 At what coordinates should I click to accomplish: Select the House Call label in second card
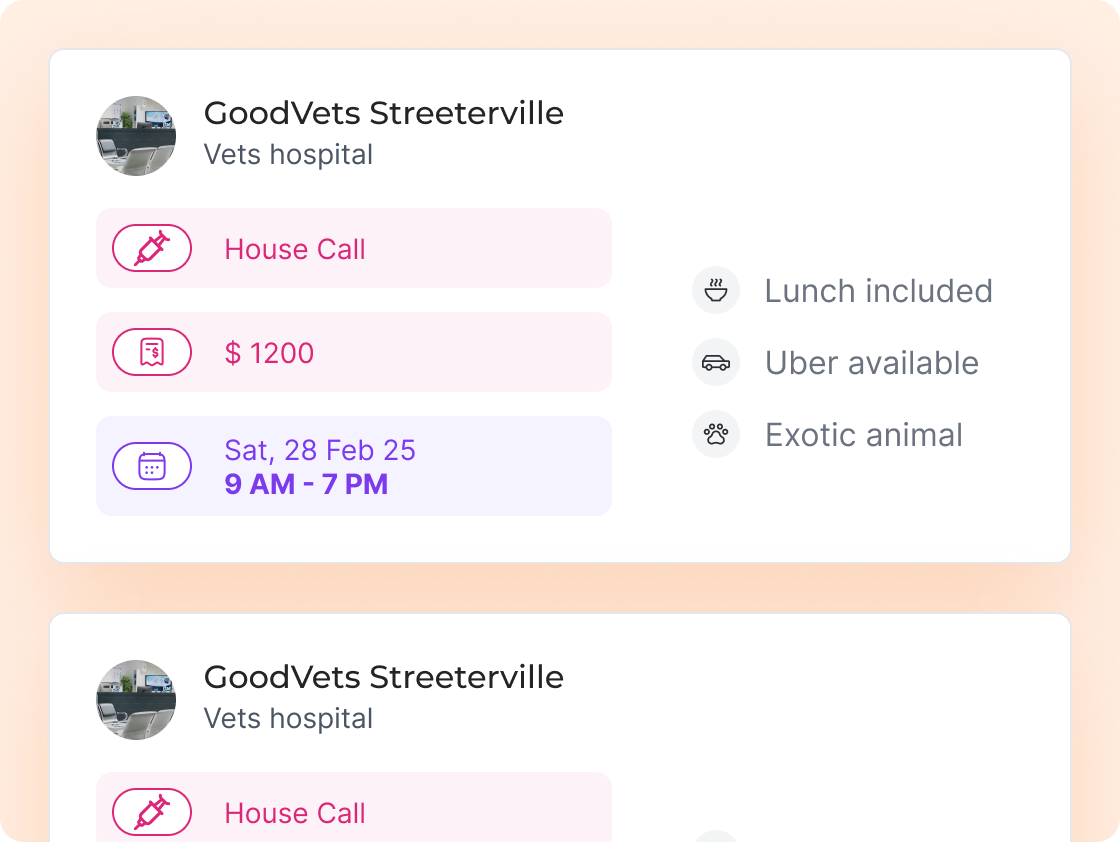[x=295, y=813]
